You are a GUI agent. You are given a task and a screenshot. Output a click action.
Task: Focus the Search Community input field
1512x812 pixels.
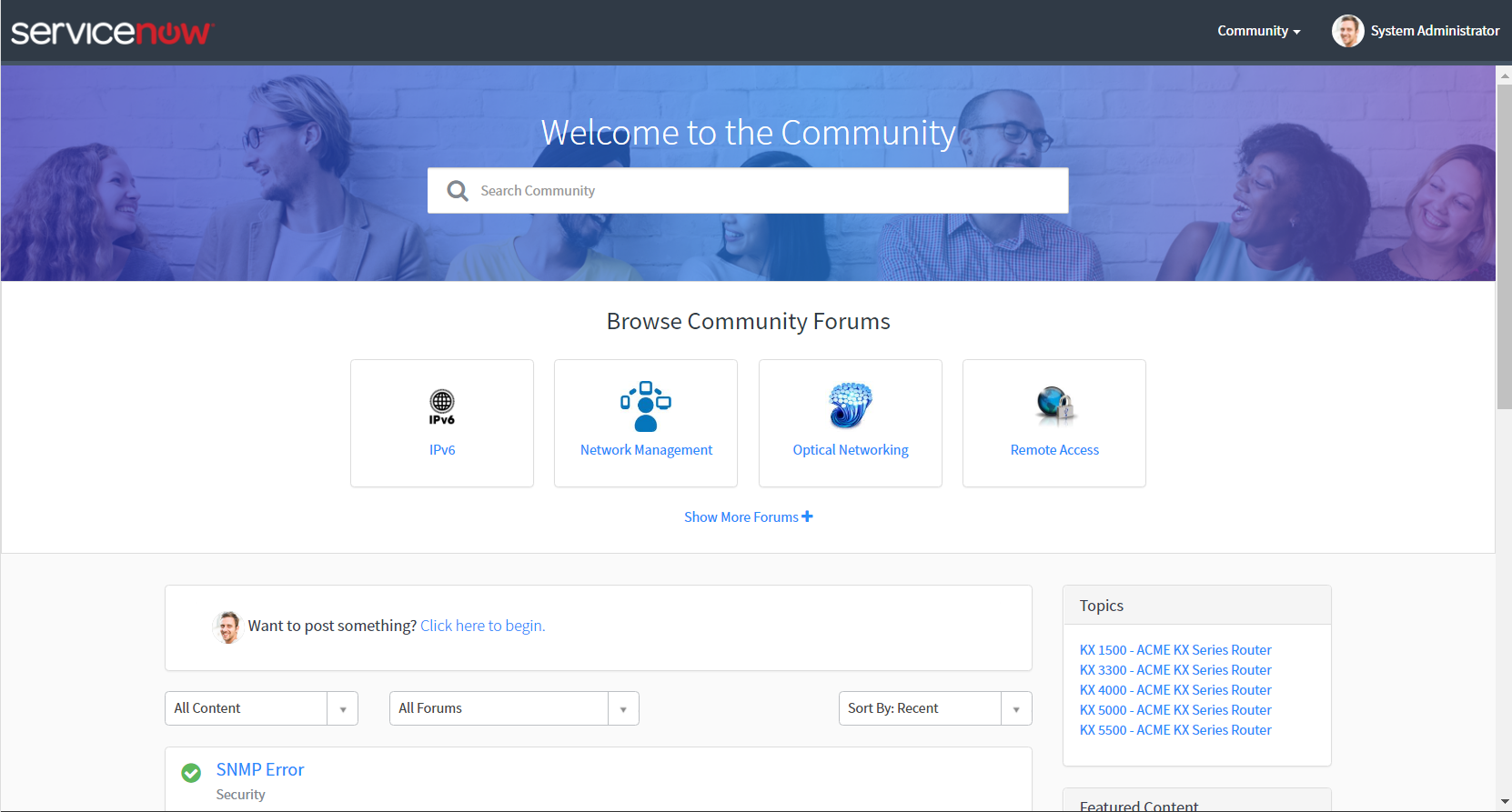click(748, 191)
